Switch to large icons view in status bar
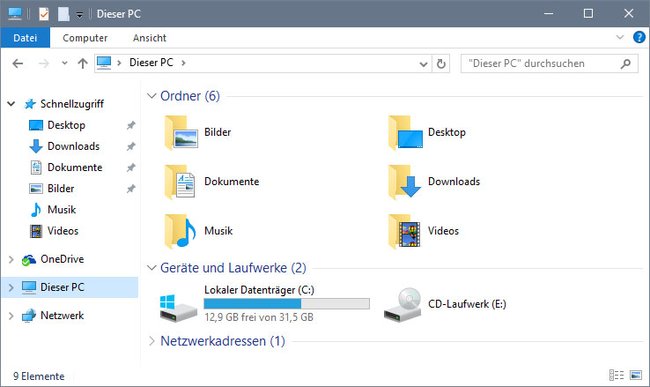The height and width of the screenshot is (387, 650). 636,375
